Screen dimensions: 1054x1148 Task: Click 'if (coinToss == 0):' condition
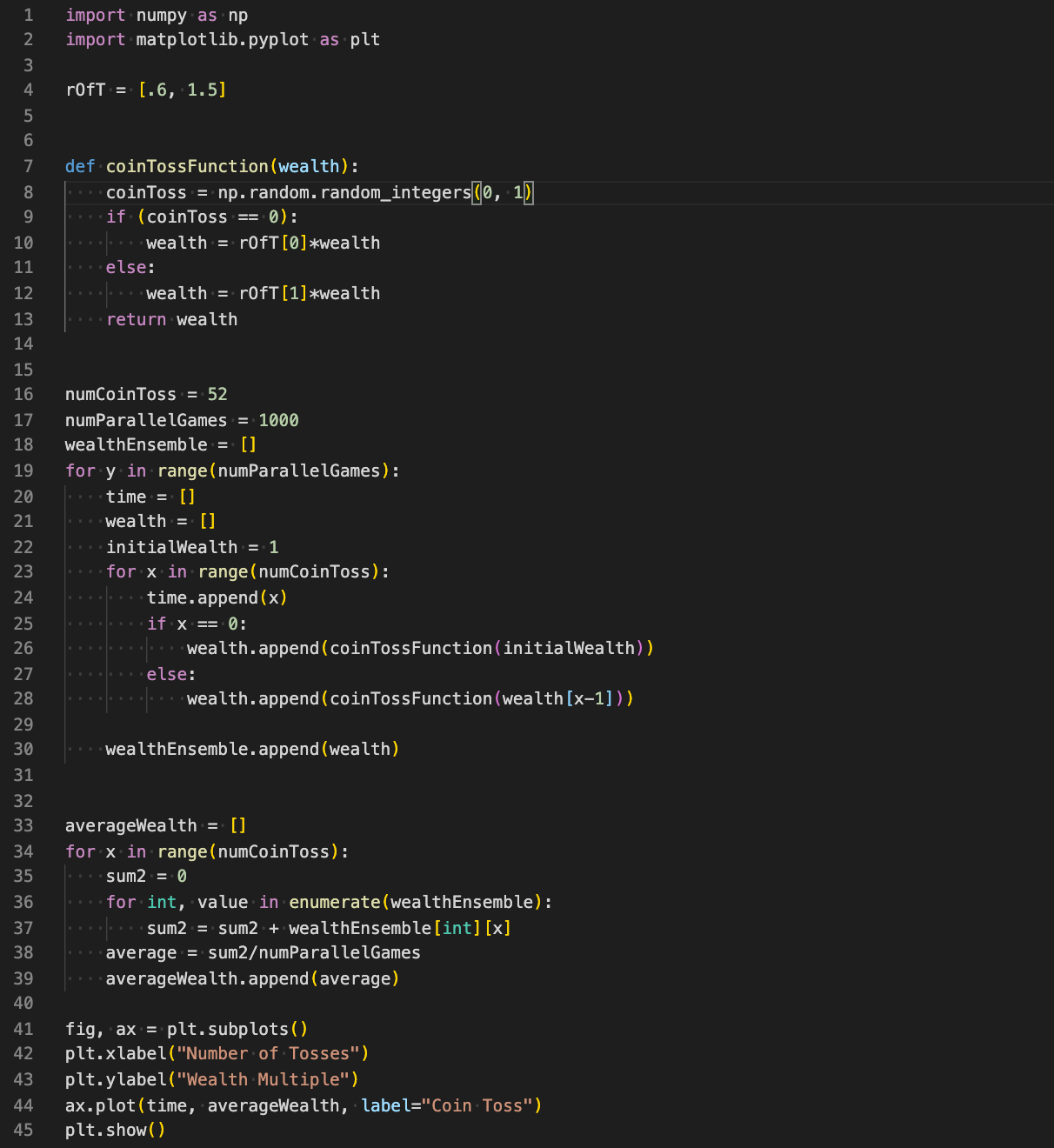pos(202,217)
